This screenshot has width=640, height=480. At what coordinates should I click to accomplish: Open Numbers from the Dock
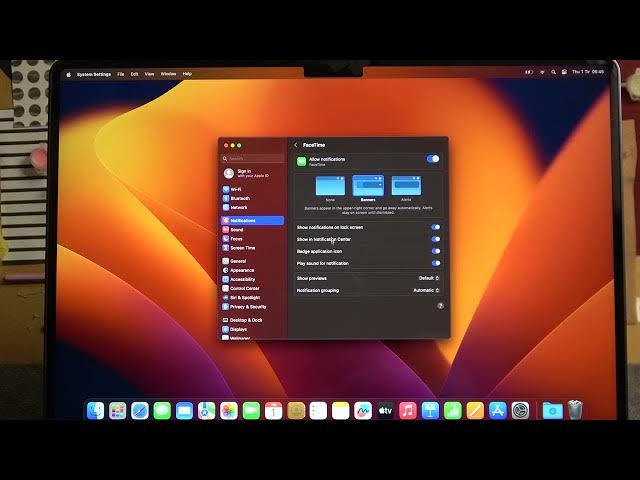(x=452, y=410)
